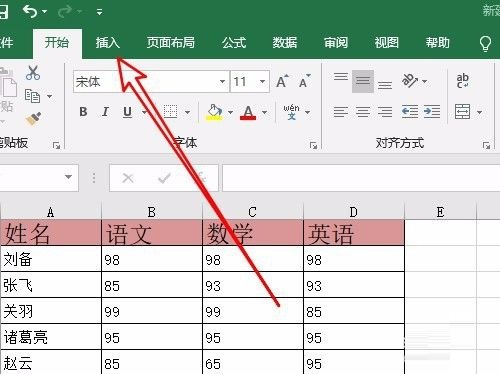Viewport: 500px width, 374px height.
Task: Expand the font size dropdown arrow
Action: pyautogui.click(x=263, y=81)
